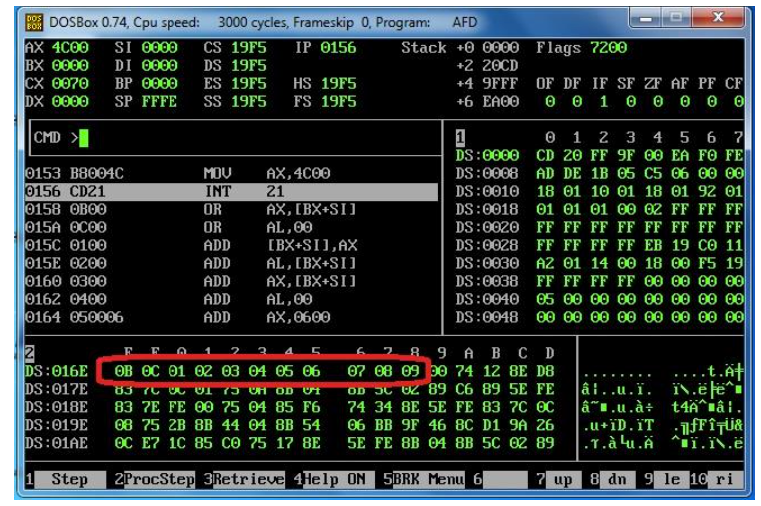Select highlighted INT 21 instruction line
This screenshot has height=506, width=761.
(230, 191)
